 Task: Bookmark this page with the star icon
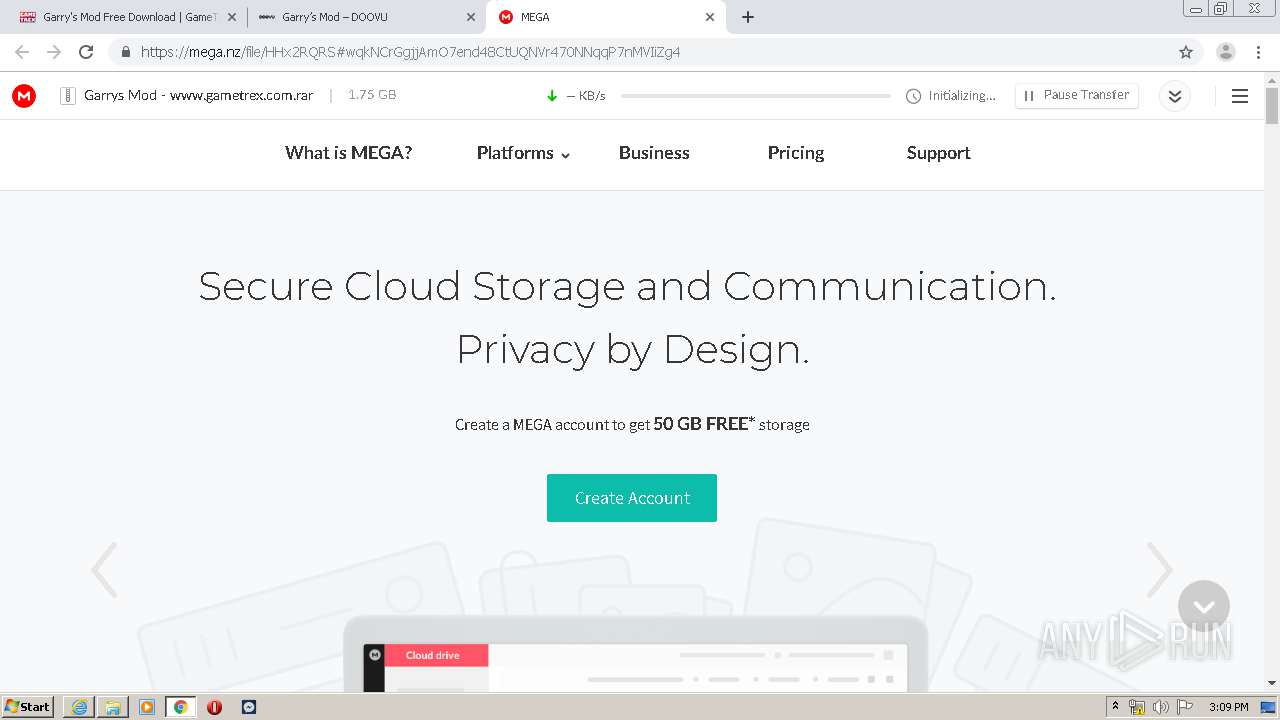(x=1186, y=52)
